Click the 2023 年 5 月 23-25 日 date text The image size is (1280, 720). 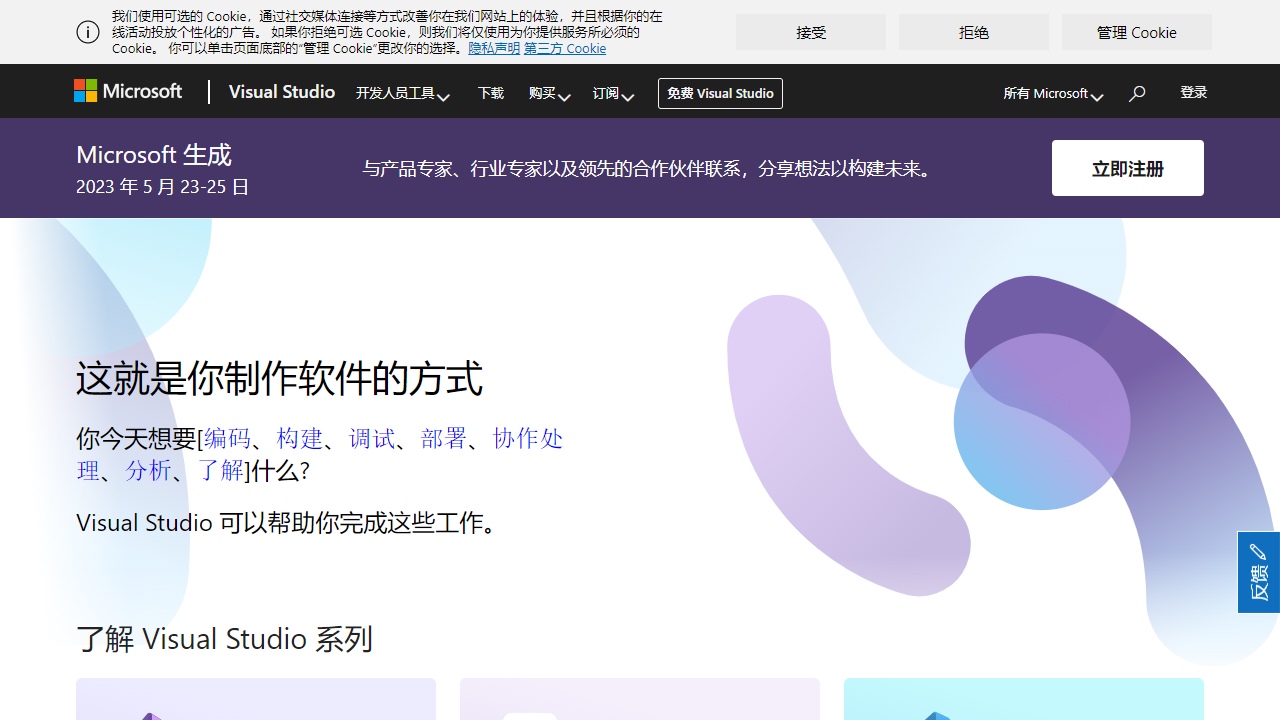click(x=163, y=187)
